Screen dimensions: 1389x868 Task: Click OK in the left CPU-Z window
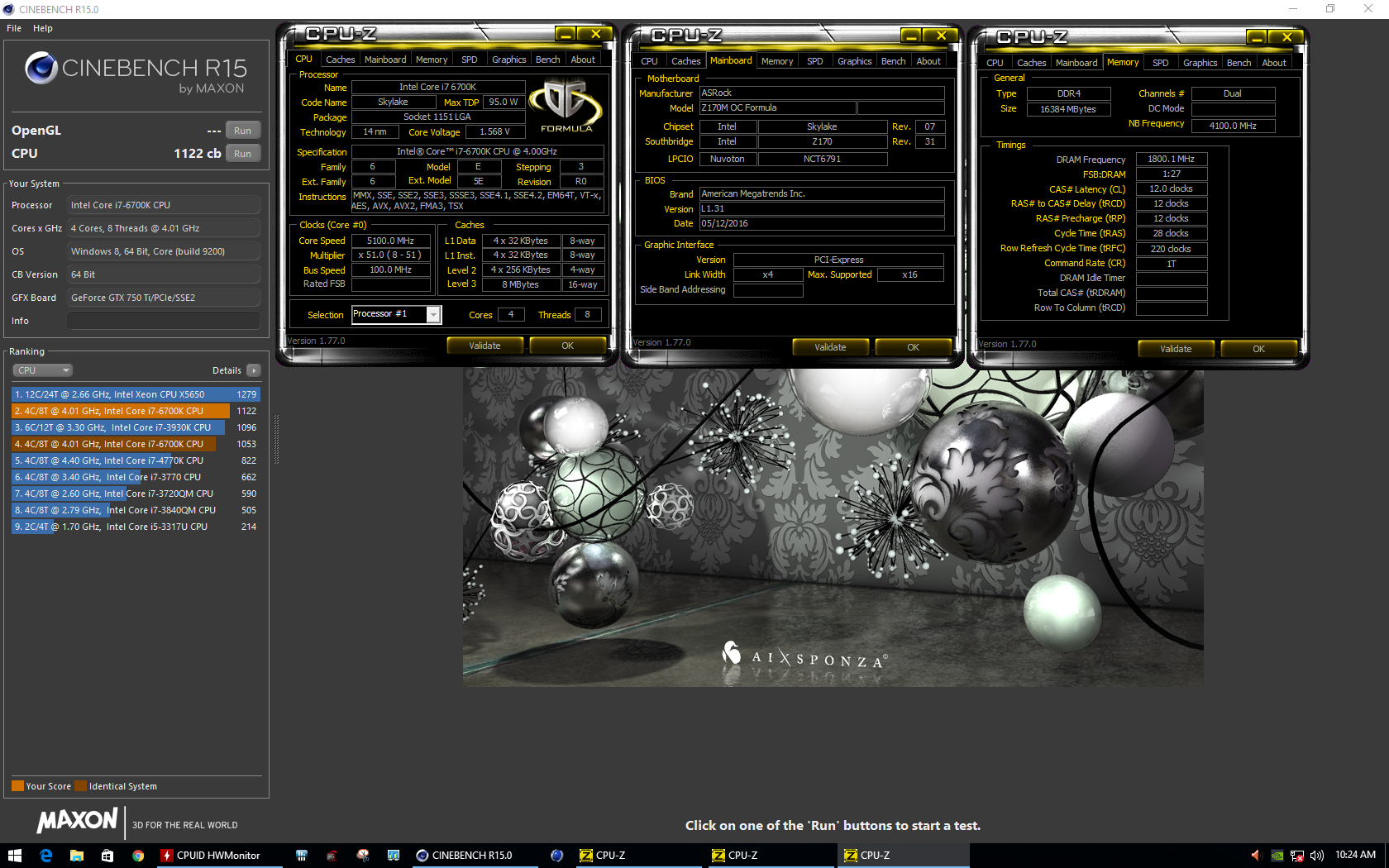pyautogui.click(x=567, y=346)
